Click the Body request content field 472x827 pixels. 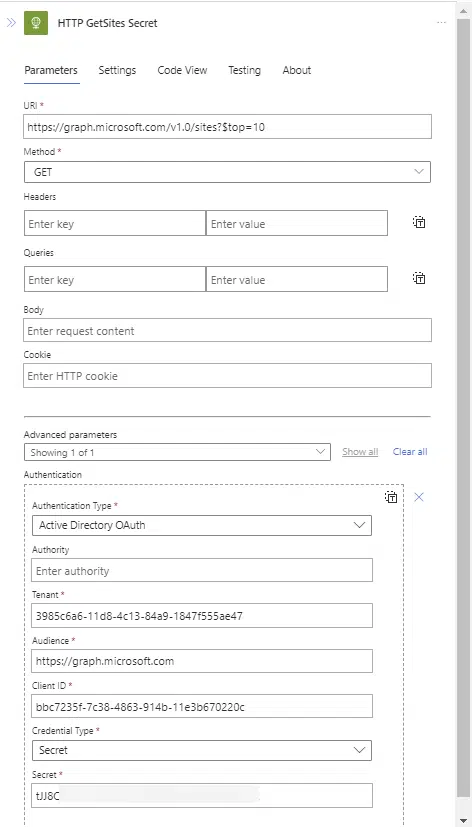pyautogui.click(x=227, y=330)
